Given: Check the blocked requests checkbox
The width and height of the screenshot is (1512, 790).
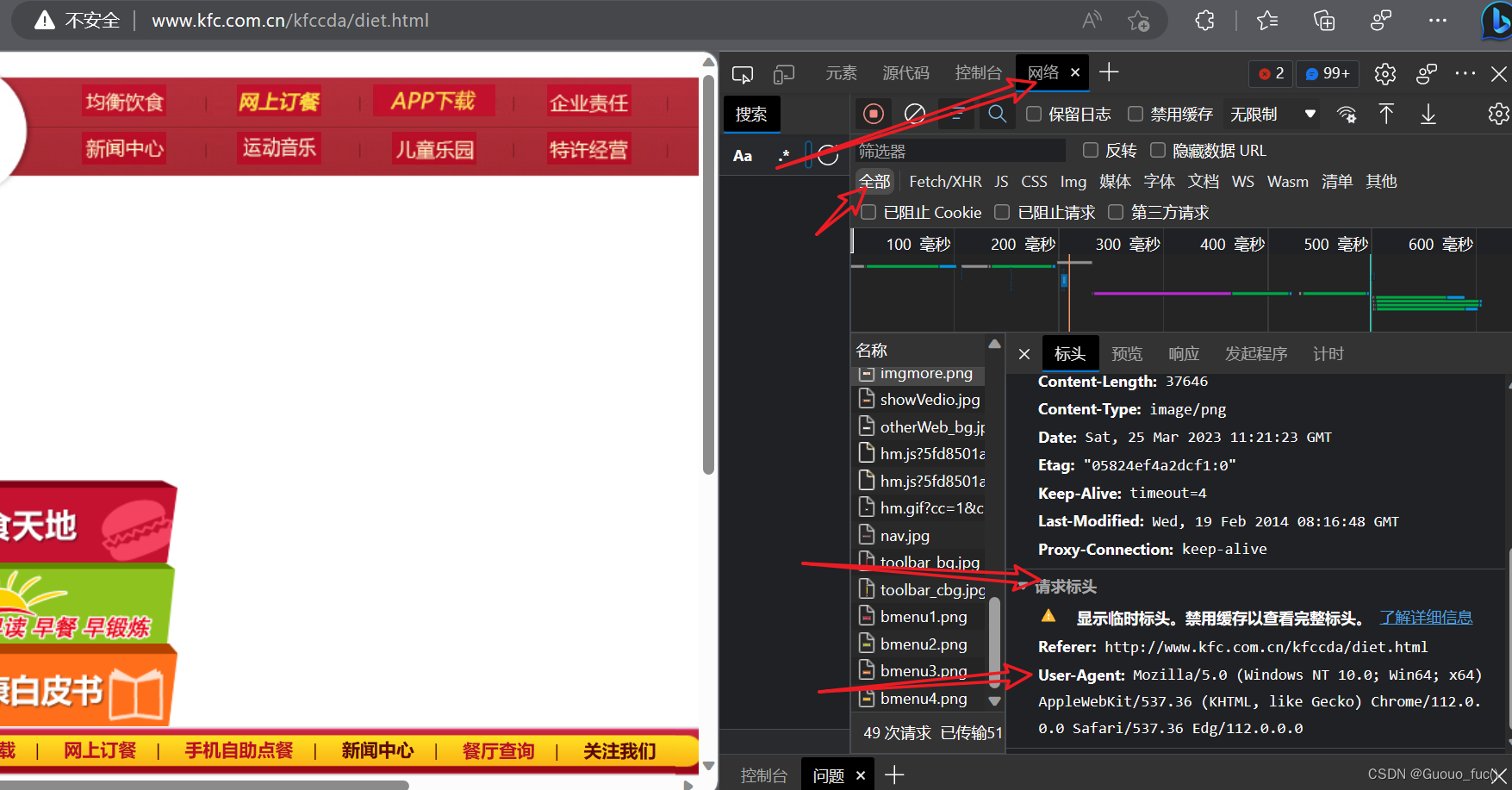Looking at the screenshot, I should tap(1002, 212).
